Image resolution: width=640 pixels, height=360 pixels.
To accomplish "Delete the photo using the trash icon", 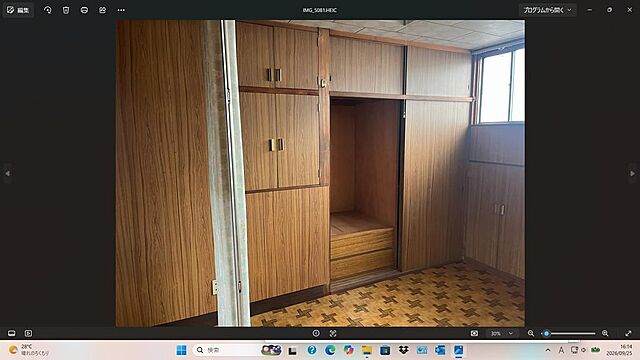I will (66, 10).
